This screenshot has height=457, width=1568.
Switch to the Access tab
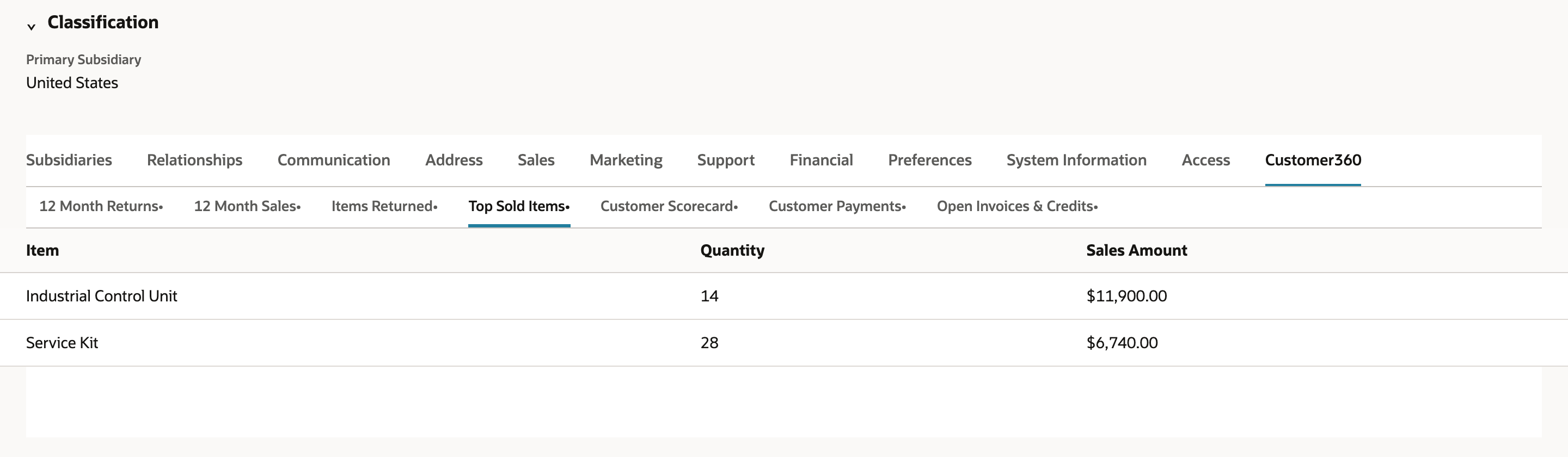[1206, 160]
